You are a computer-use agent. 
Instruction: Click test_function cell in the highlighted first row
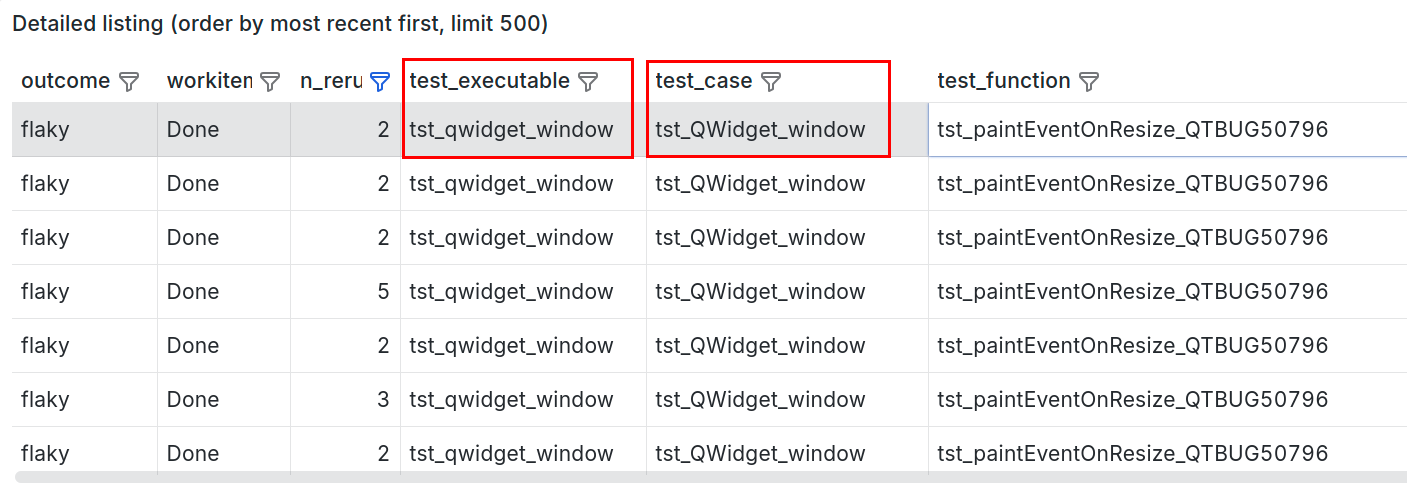click(1132, 129)
